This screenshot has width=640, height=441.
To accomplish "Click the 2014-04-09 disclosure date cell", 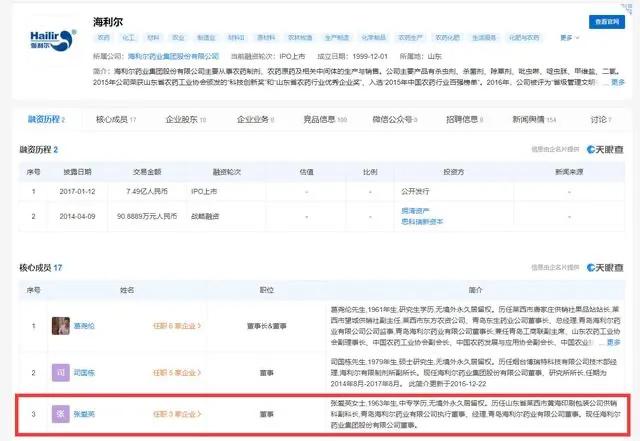I will pos(77,216).
